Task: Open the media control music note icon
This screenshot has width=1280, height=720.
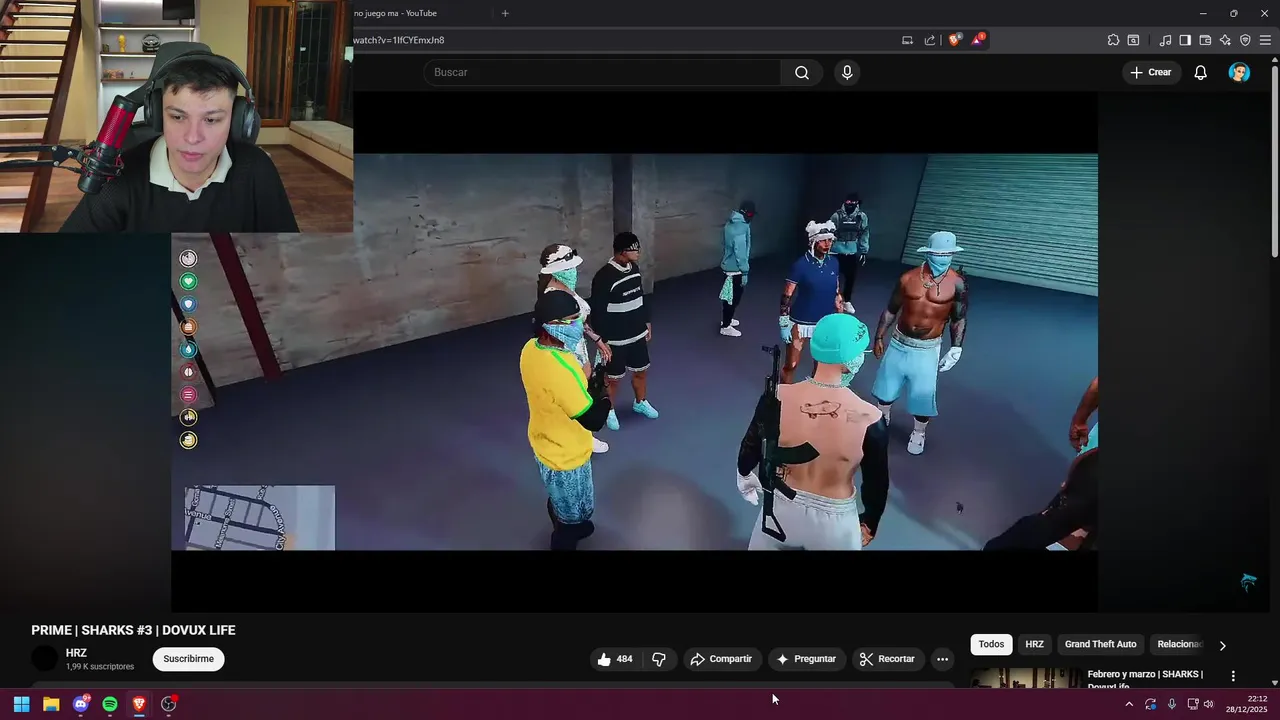Action: 1165,40
